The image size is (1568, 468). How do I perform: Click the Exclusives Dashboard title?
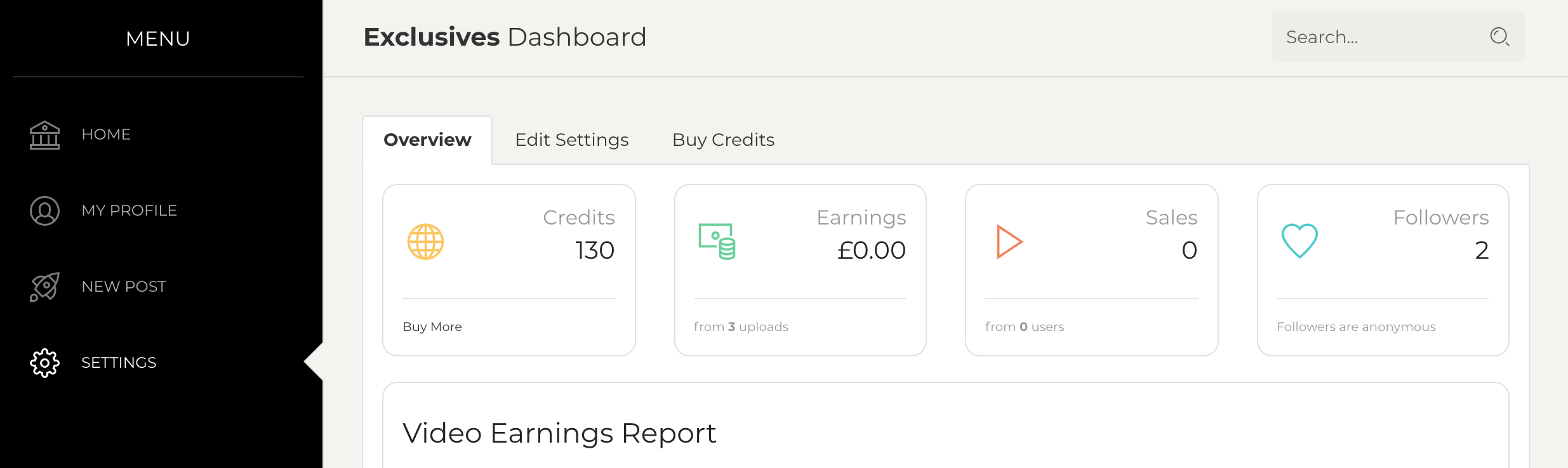tap(505, 37)
